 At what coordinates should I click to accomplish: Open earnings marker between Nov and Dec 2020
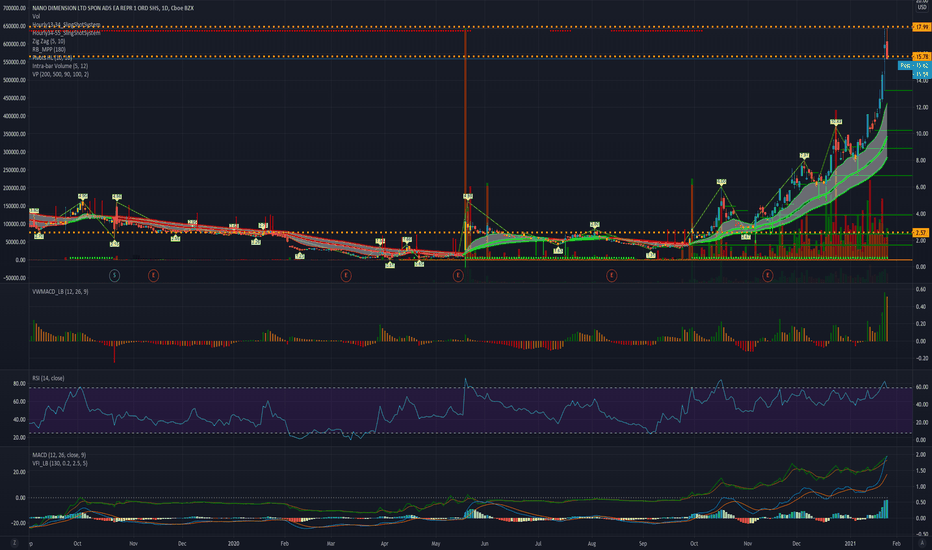[x=767, y=275]
